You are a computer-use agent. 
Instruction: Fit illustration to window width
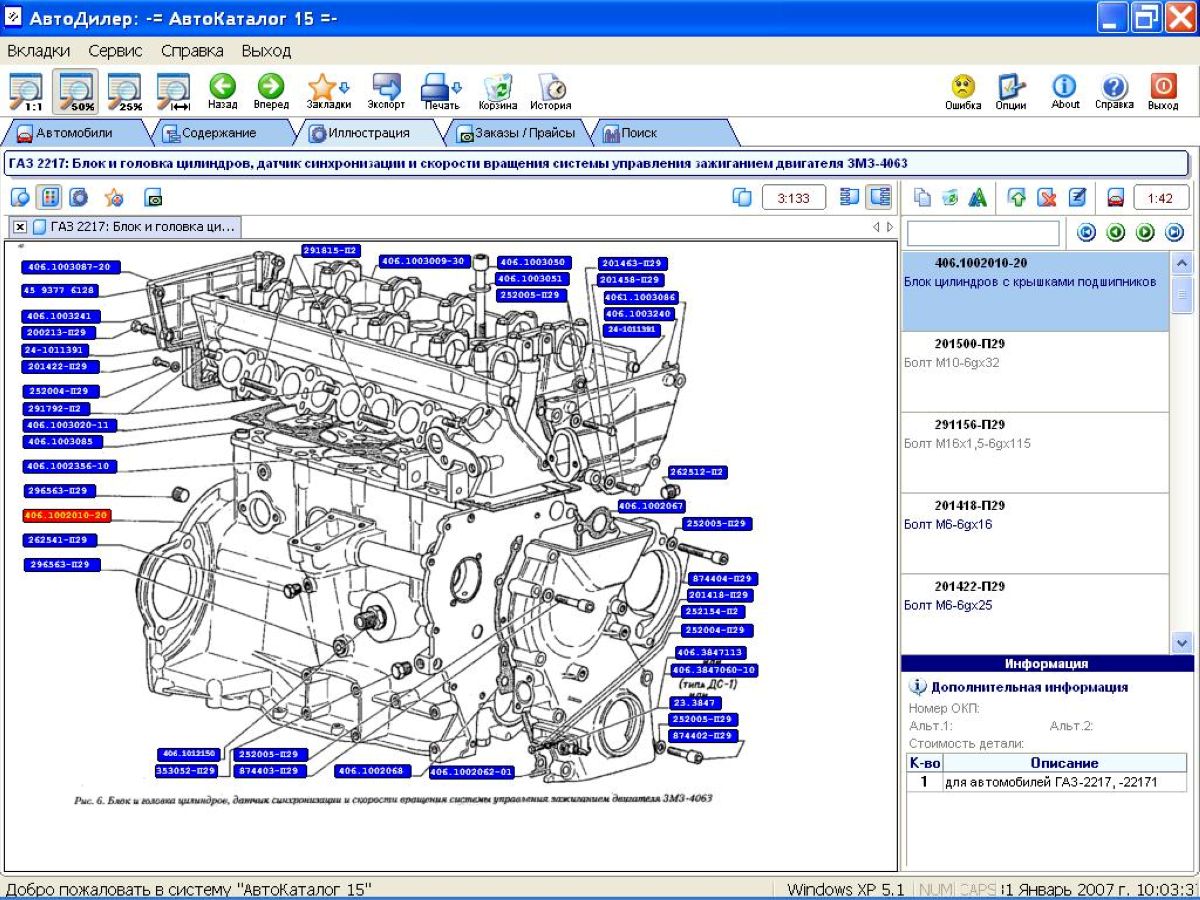click(x=173, y=91)
